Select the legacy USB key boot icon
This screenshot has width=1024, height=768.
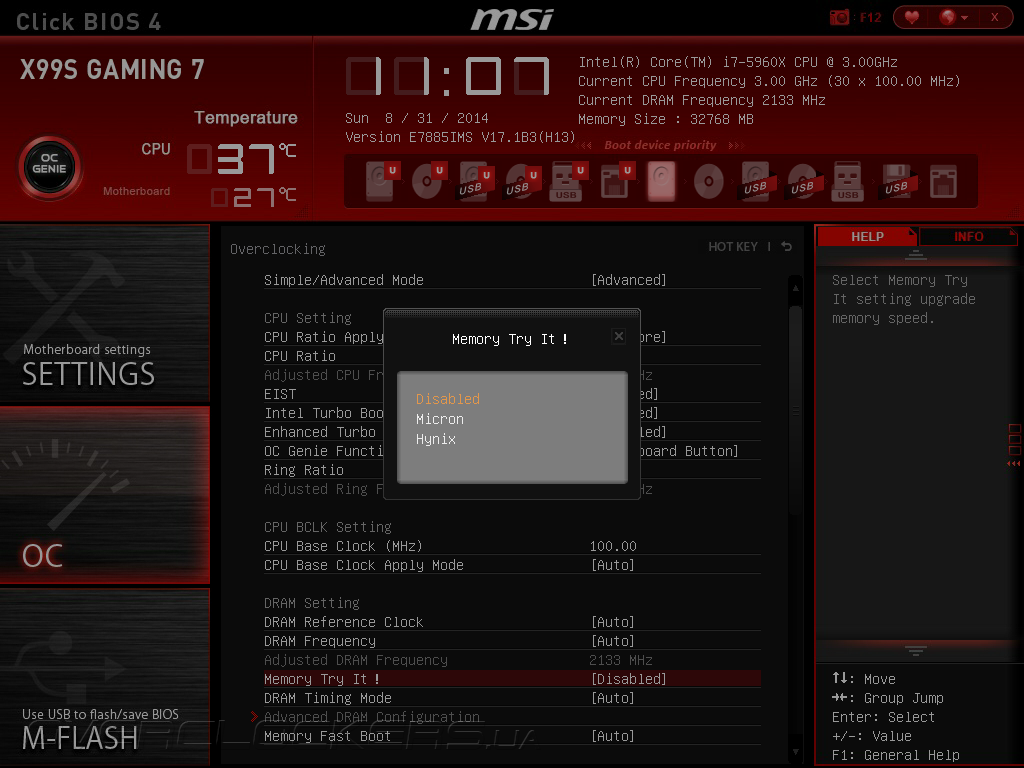point(848,181)
